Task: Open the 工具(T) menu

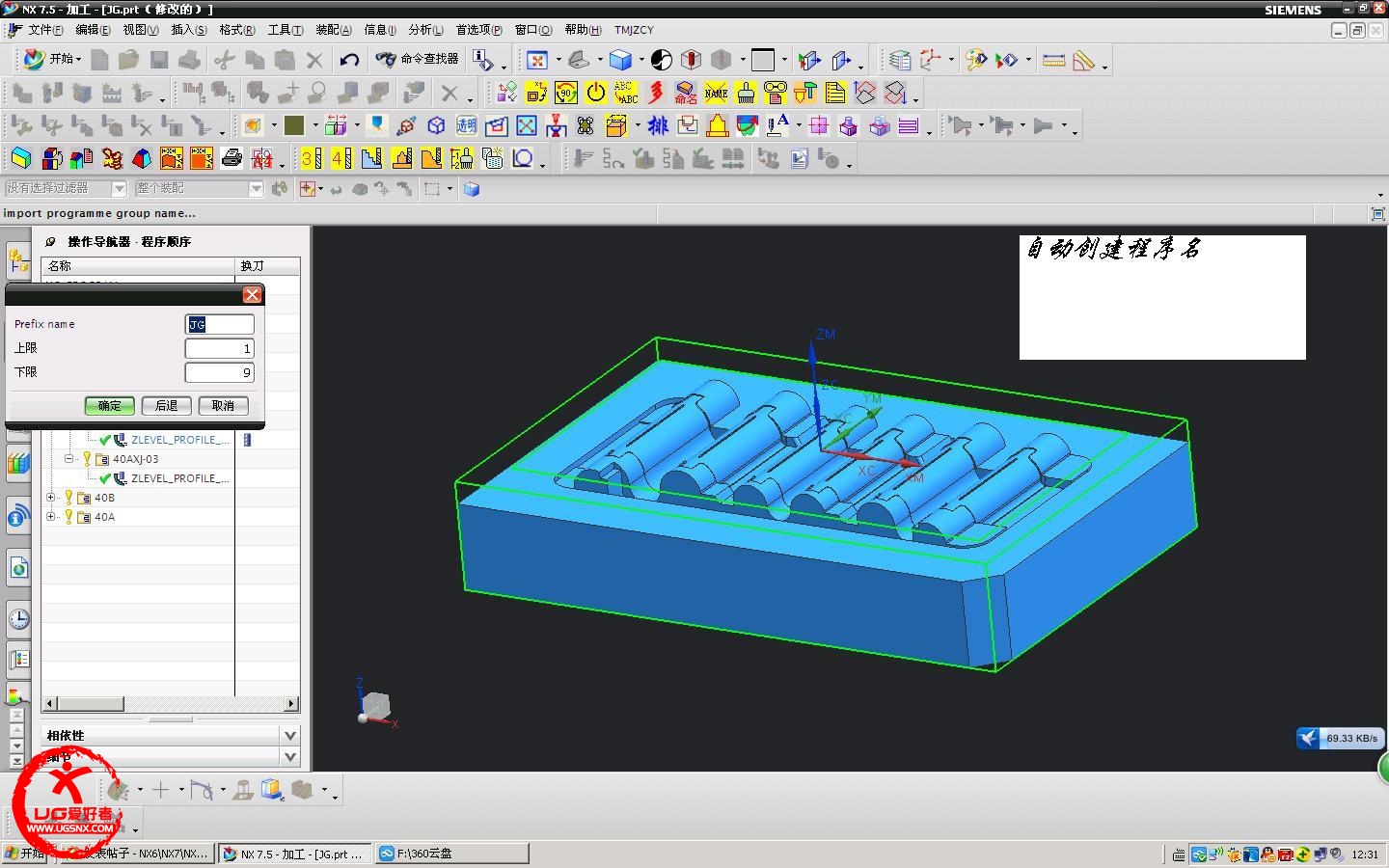Action: pyautogui.click(x=286, y=30)
